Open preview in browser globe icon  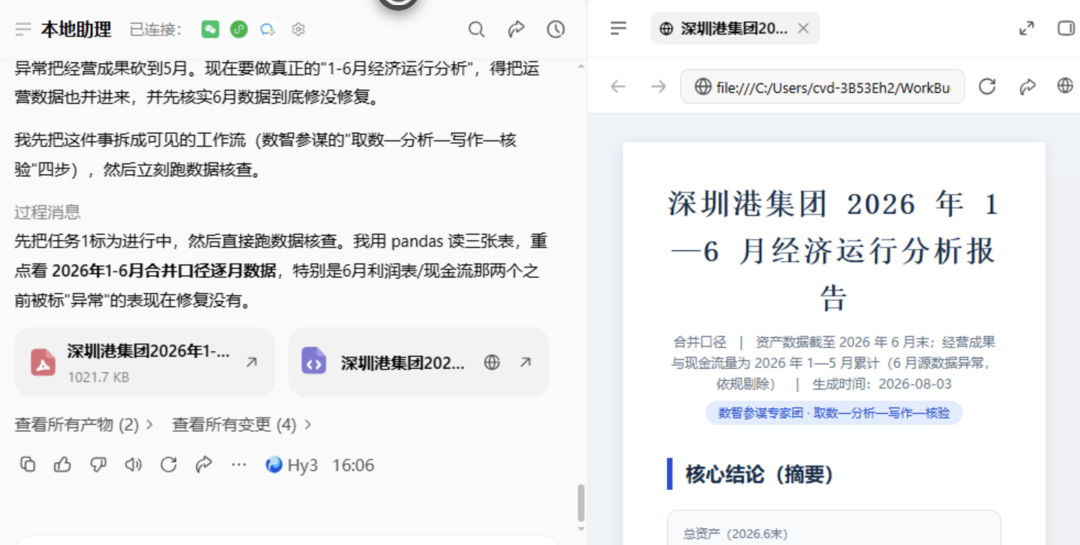pyautogui.click(x=1066, y=86)
